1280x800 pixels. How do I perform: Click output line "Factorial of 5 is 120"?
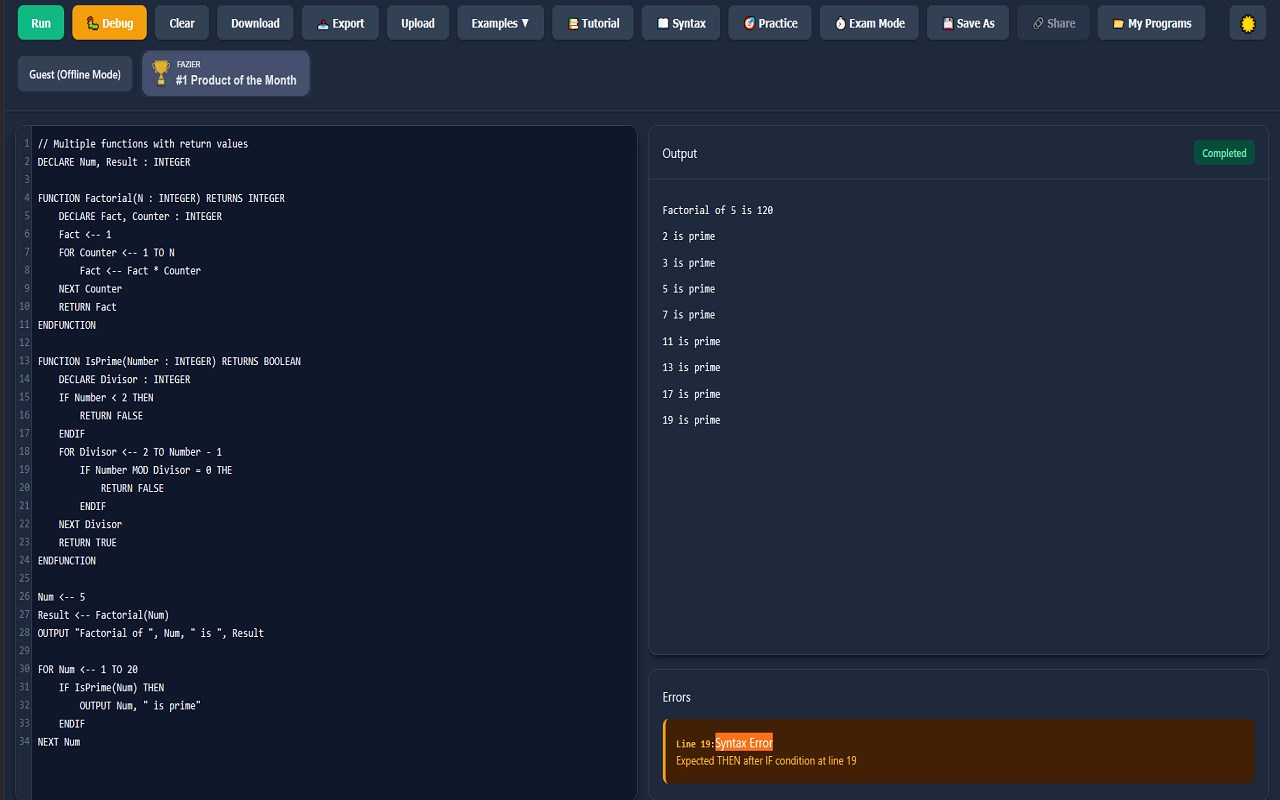pyautogui.click(x=718, y=210)
